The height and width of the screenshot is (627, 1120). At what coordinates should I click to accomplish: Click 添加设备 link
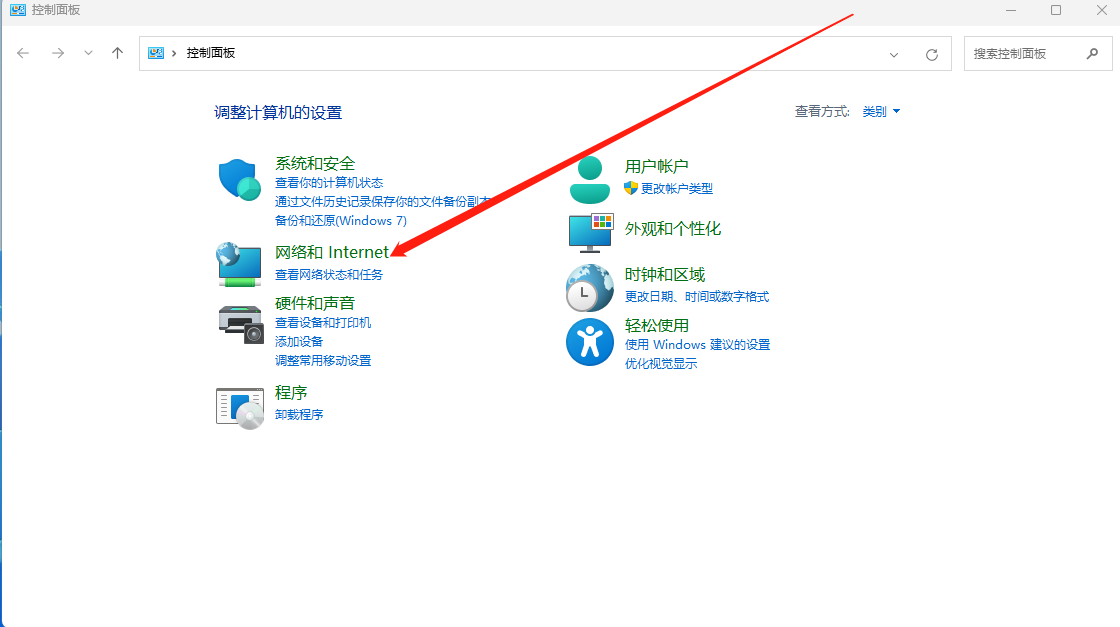click(299, 342)
